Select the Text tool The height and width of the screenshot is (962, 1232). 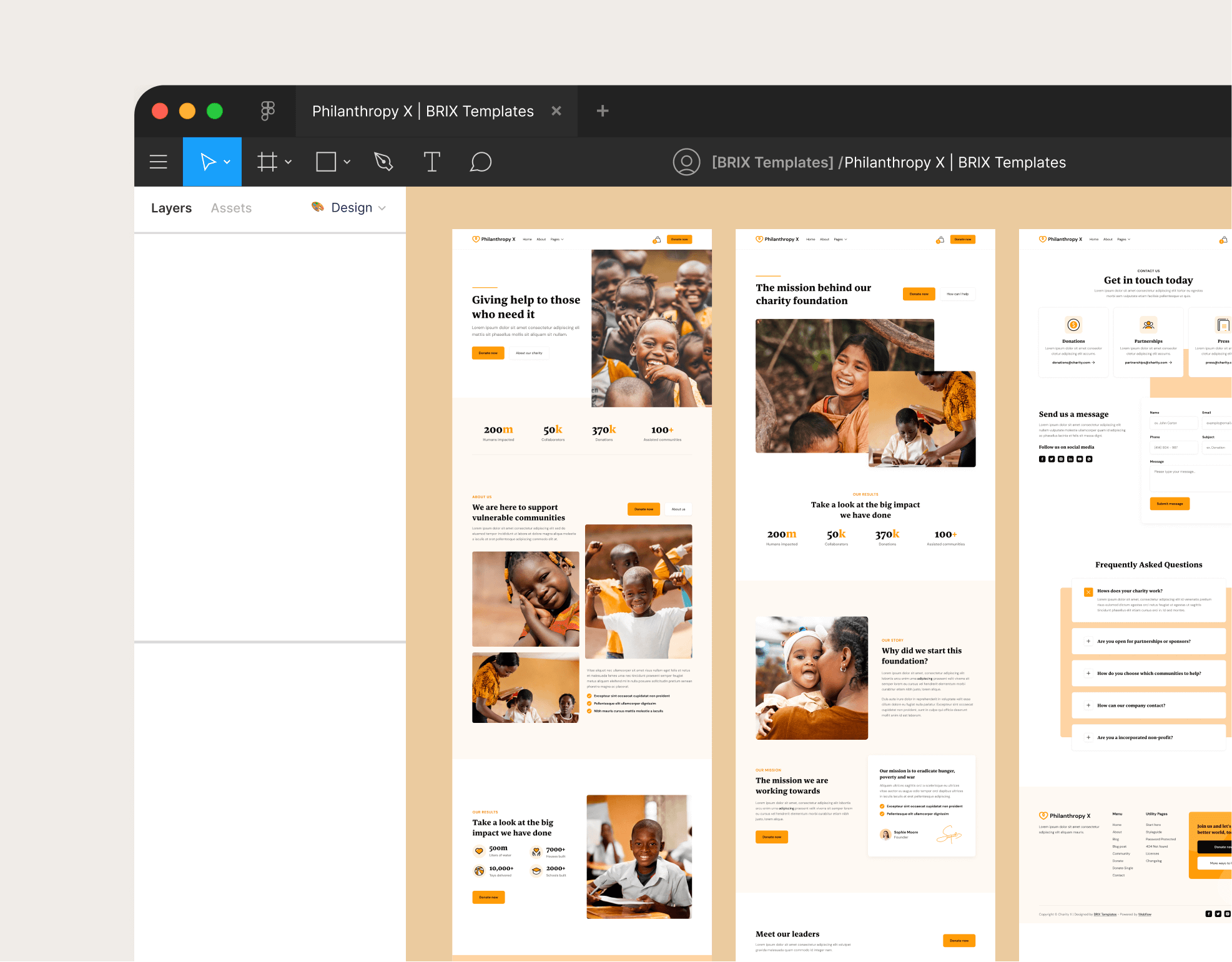coord(431,162)
